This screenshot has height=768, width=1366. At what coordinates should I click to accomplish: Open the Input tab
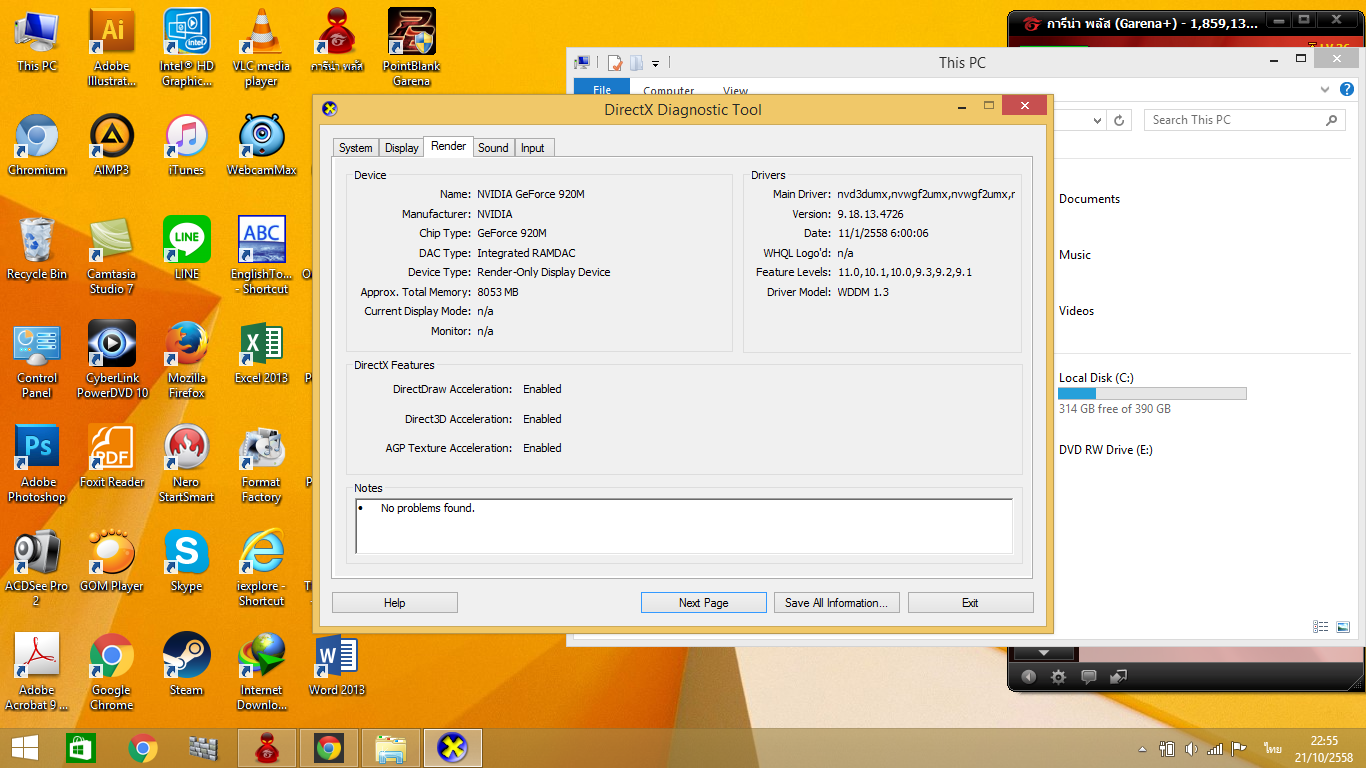533,148
